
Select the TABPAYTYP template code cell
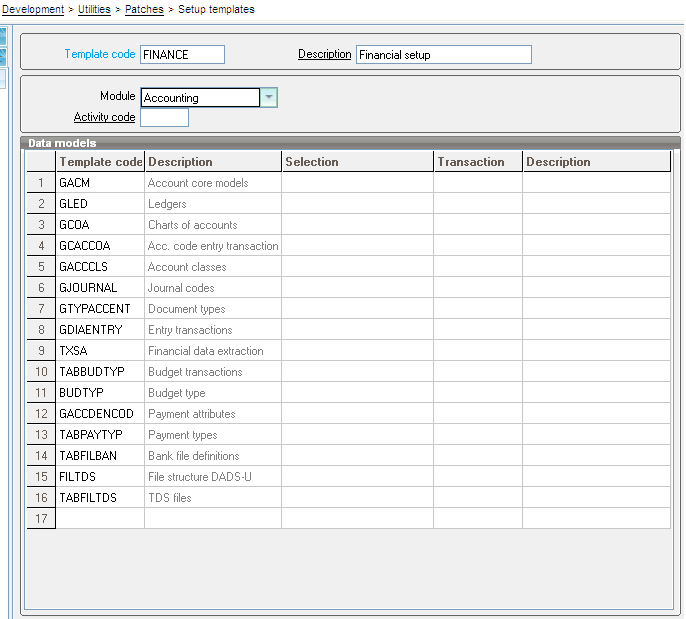(x=100, y=434)
